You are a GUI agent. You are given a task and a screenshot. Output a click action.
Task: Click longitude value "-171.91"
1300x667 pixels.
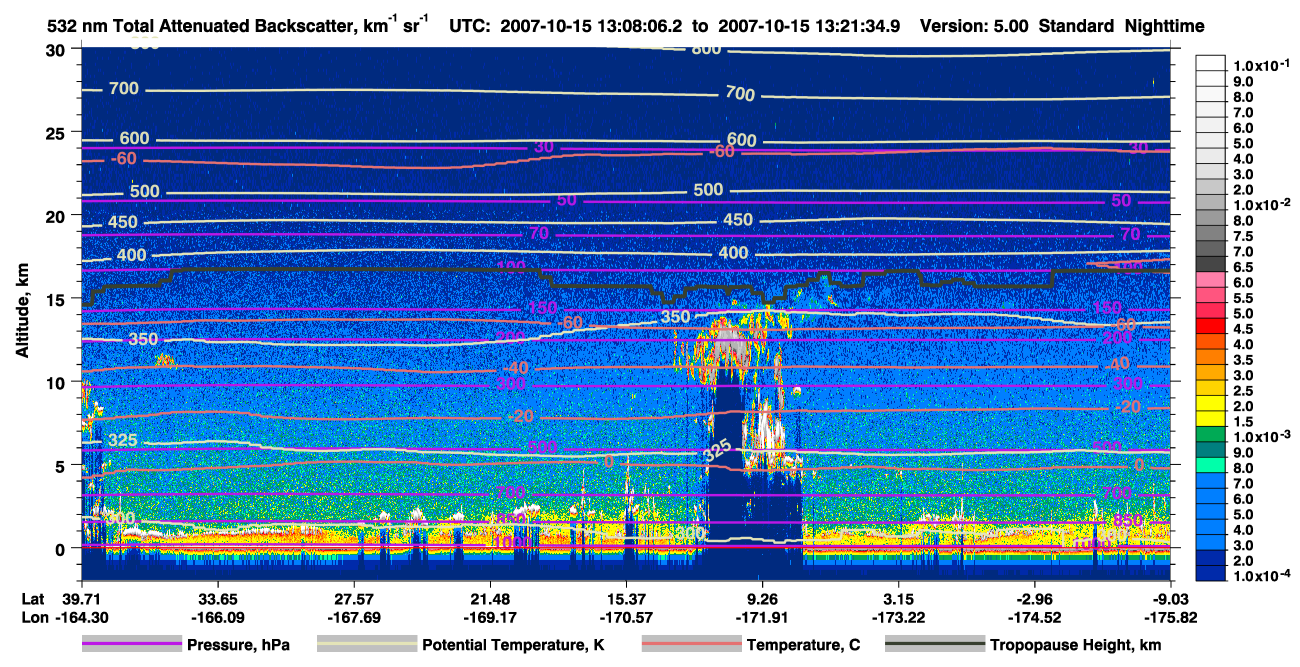coord(762,617)
